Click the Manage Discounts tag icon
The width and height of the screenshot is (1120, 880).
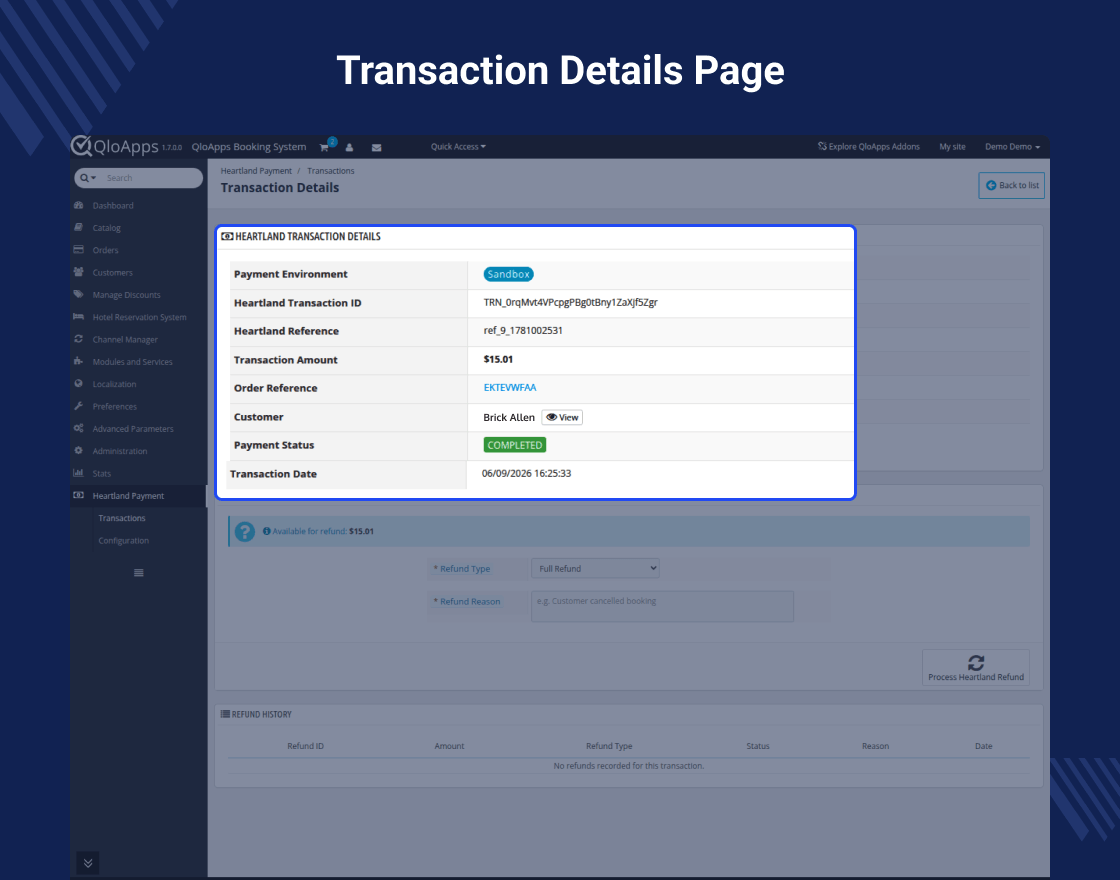[79, 294]
